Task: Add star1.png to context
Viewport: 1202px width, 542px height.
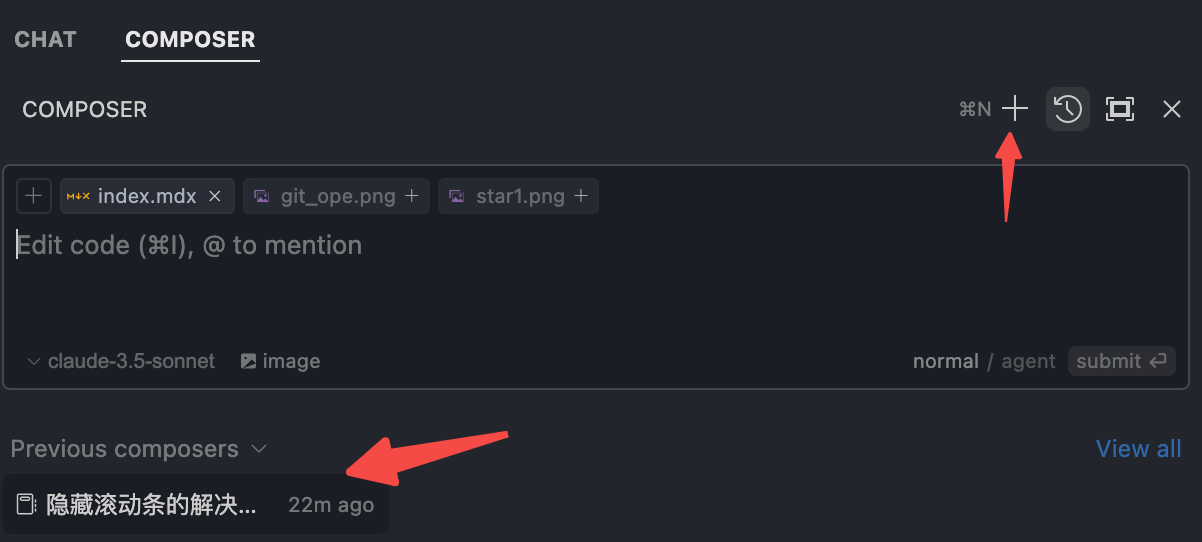Action: [x=581, y=196]
